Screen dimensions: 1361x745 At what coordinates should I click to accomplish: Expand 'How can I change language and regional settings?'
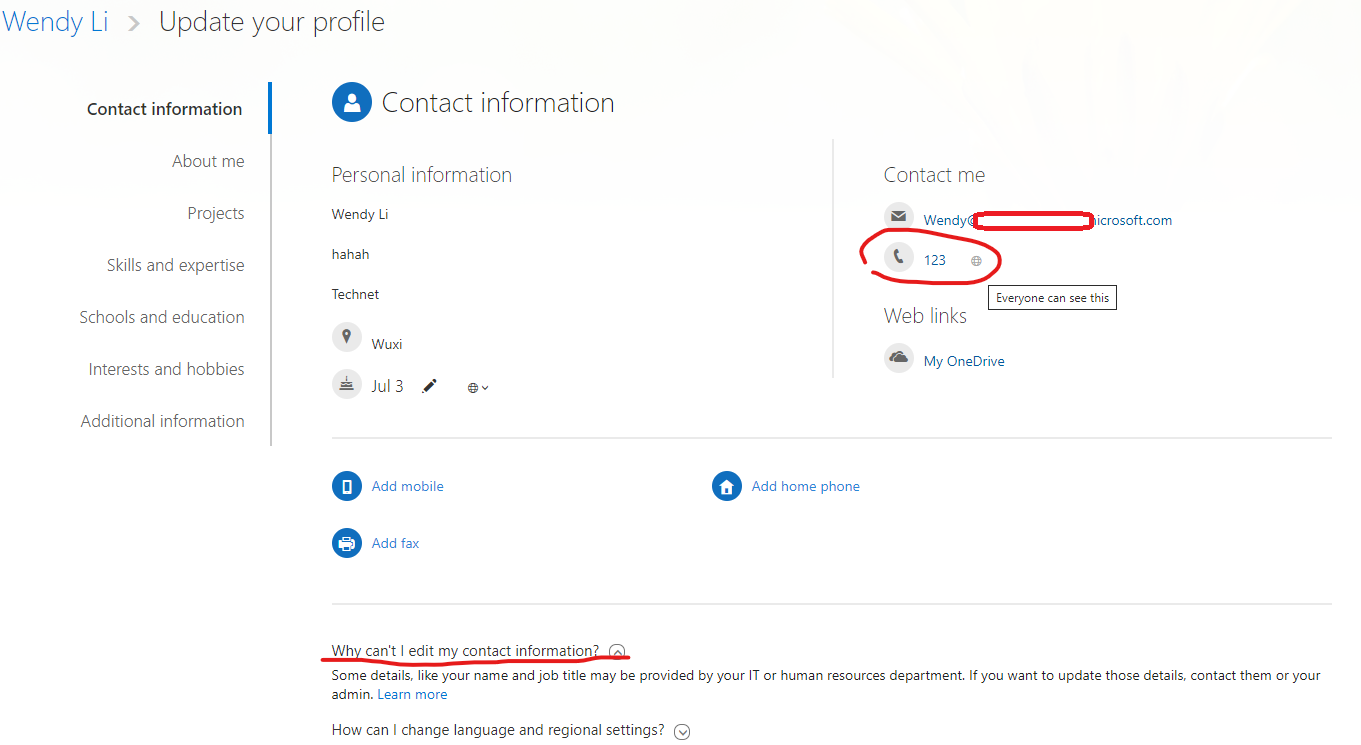682,731
